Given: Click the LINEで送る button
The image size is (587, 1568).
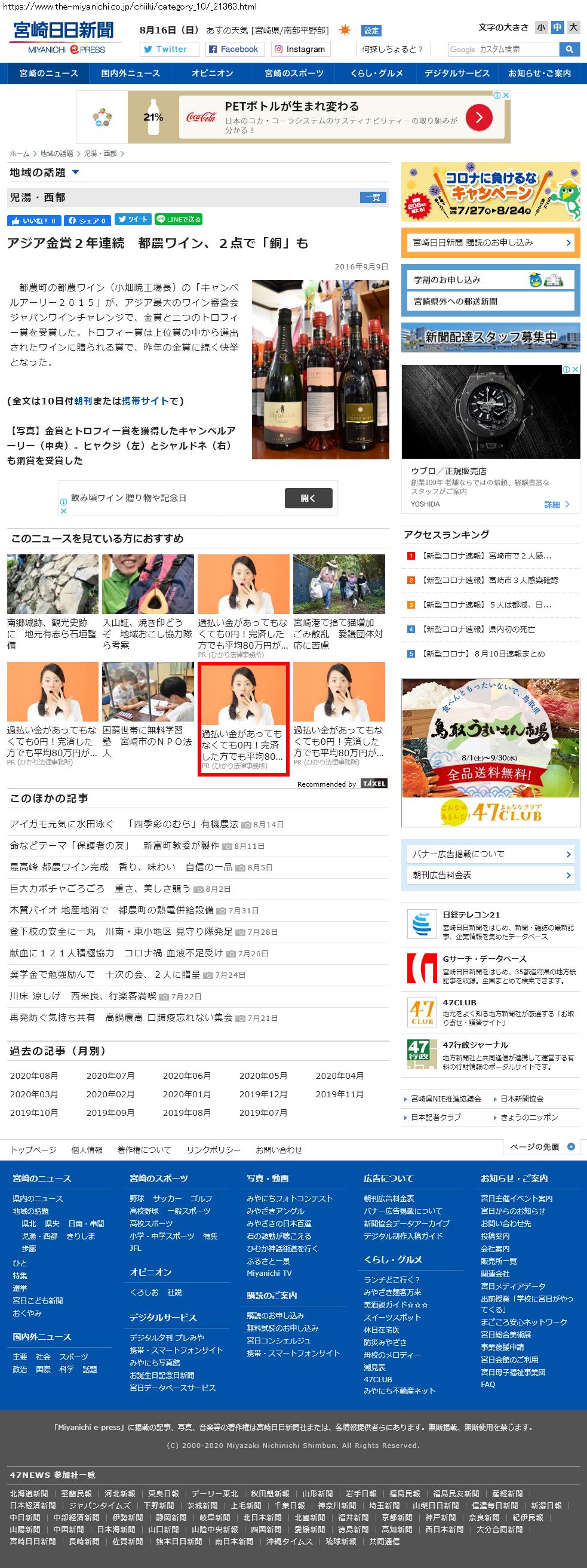Looking at the screenshot, I should click(x=177, y=220).
